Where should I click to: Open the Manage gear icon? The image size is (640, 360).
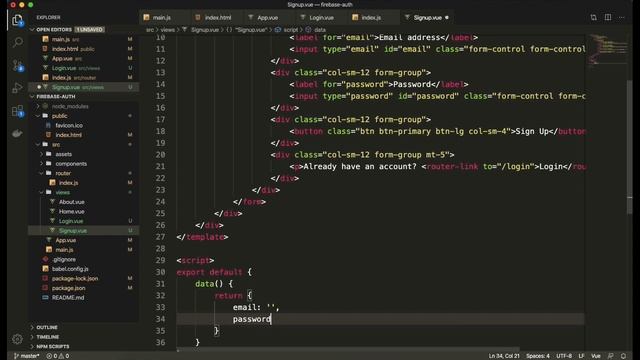(17, 339)
